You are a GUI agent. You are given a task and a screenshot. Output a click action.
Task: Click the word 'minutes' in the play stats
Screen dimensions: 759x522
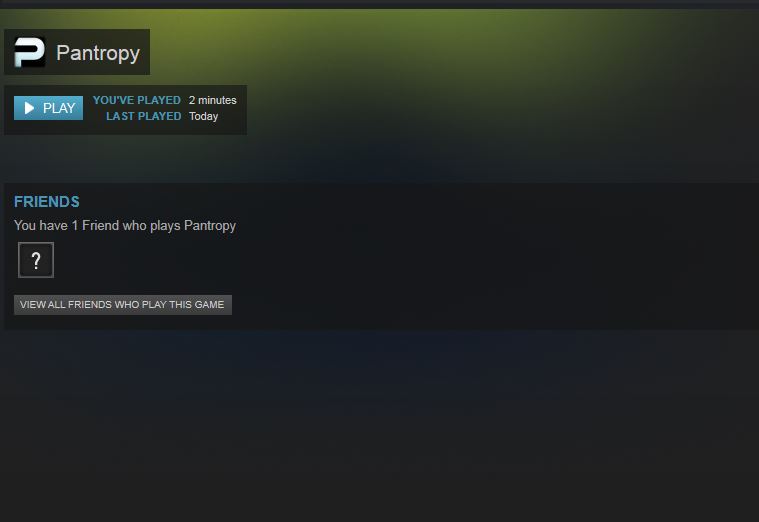coord(217,100)
